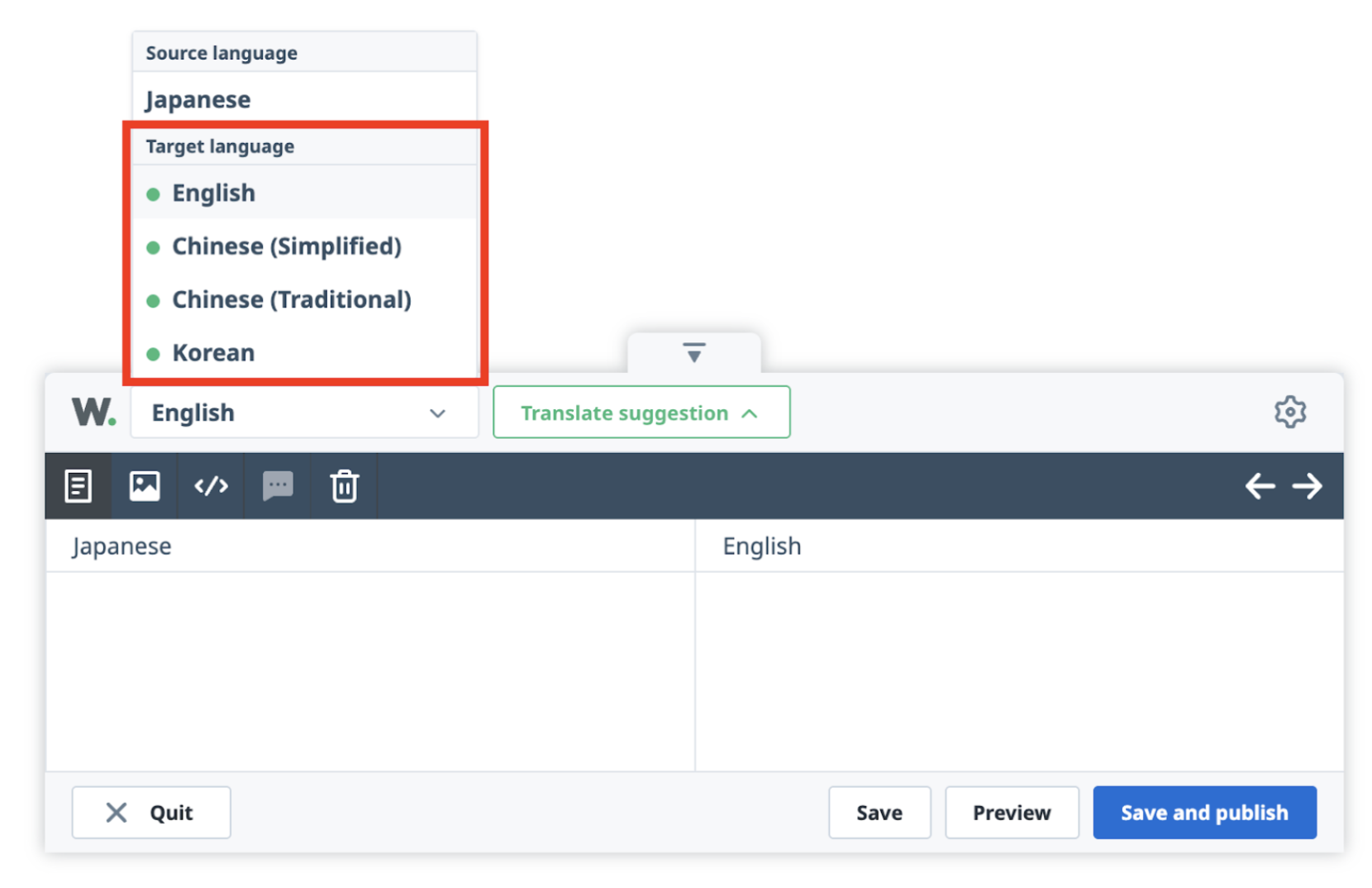Screen dimensions: 1372x888
Task: Click the Quit button
Action: pos(151,813)
